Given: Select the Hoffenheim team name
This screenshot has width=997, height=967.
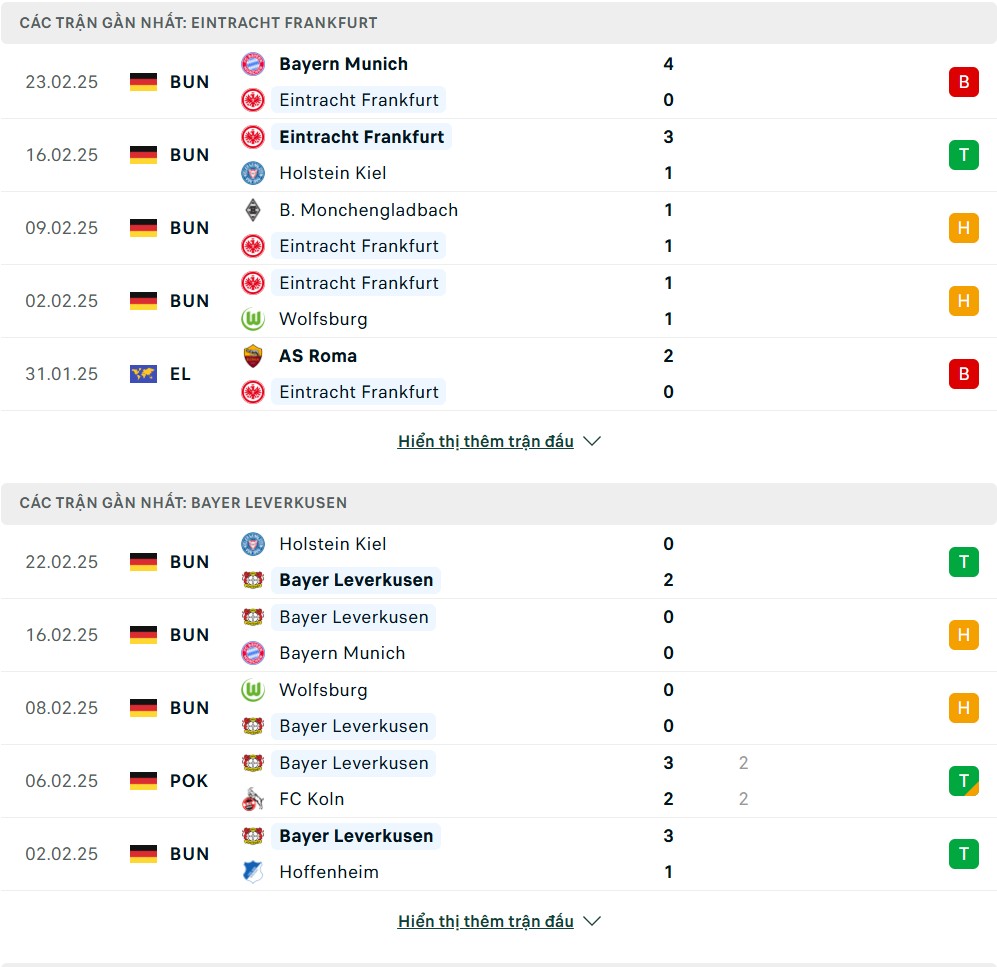Looking at the screenshot, I should click(x=329, y=872).
